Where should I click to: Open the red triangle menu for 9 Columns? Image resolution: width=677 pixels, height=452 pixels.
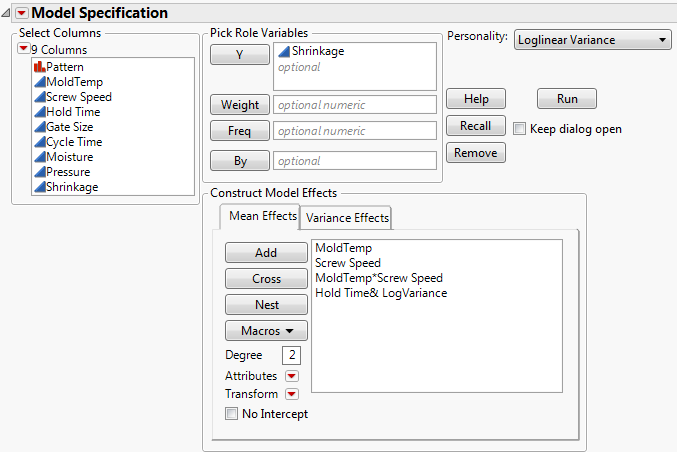pyautogui.click(x=24, y=50)
